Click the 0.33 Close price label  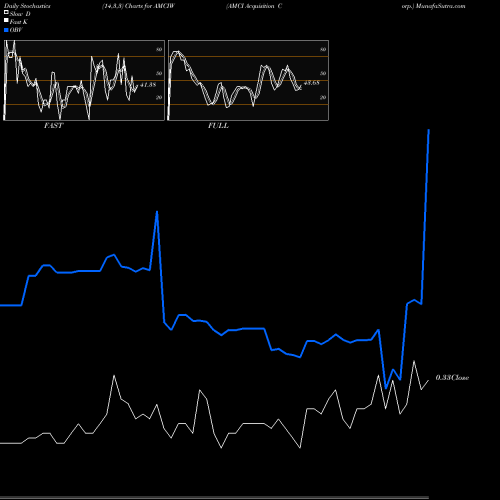tap(452, 378)
